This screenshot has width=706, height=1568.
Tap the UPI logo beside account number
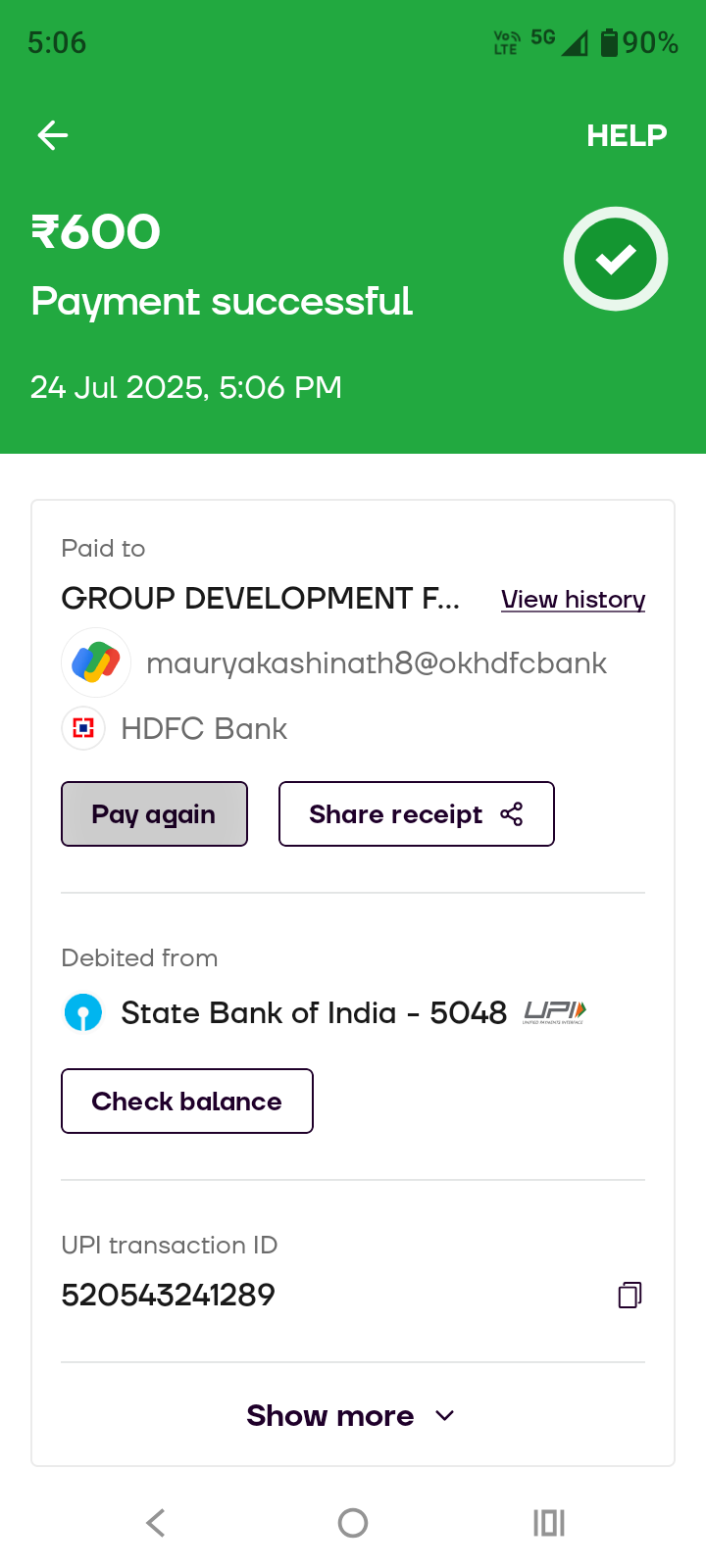click(555, 1011)
